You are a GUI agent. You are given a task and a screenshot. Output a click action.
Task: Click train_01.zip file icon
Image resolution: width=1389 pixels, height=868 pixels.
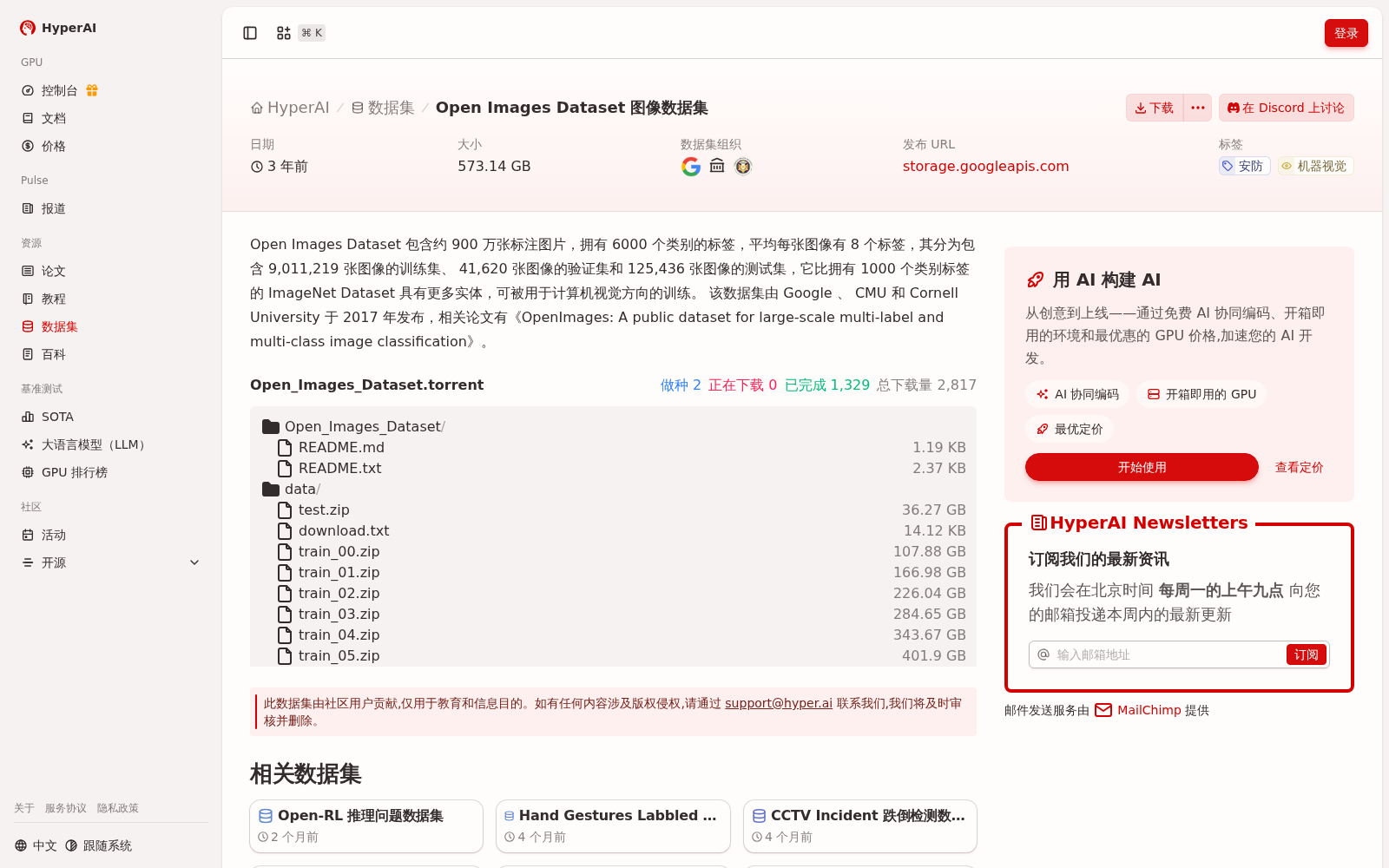(284, 573)
